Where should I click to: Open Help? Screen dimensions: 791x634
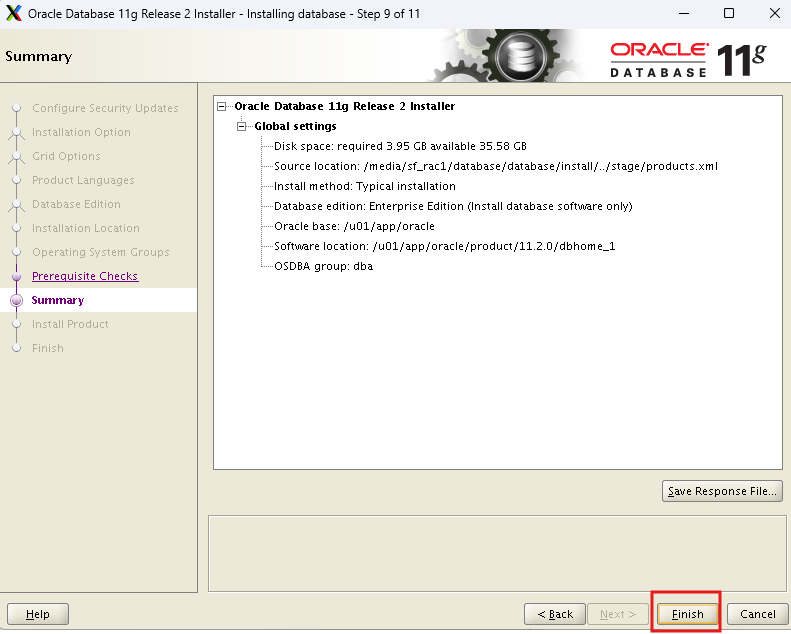(38, 614)
